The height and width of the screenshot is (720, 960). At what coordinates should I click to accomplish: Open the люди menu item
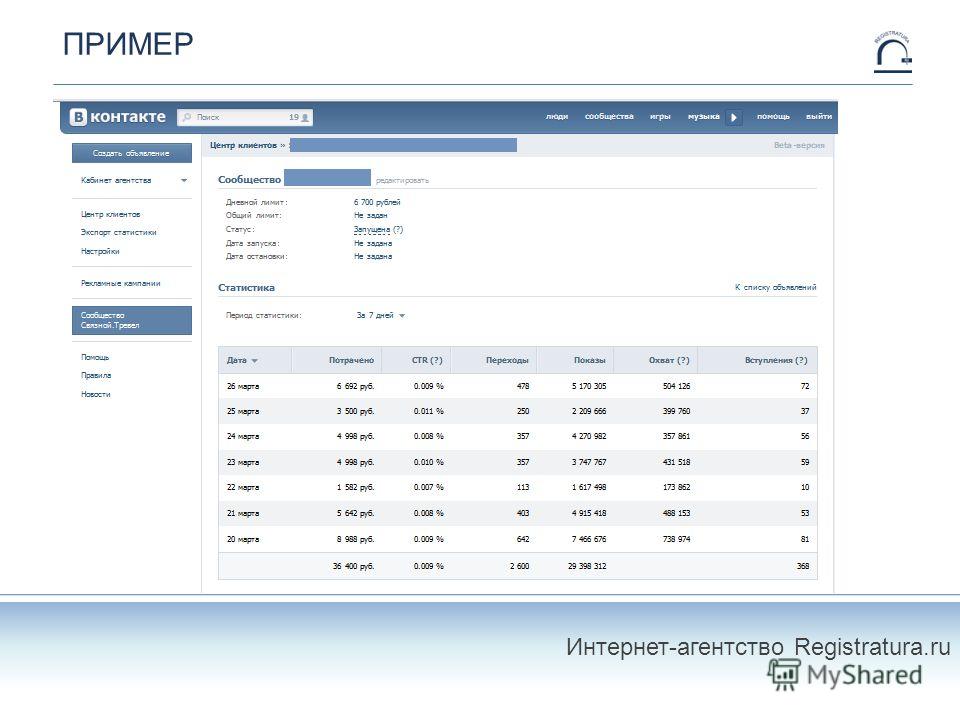point(557,116)
